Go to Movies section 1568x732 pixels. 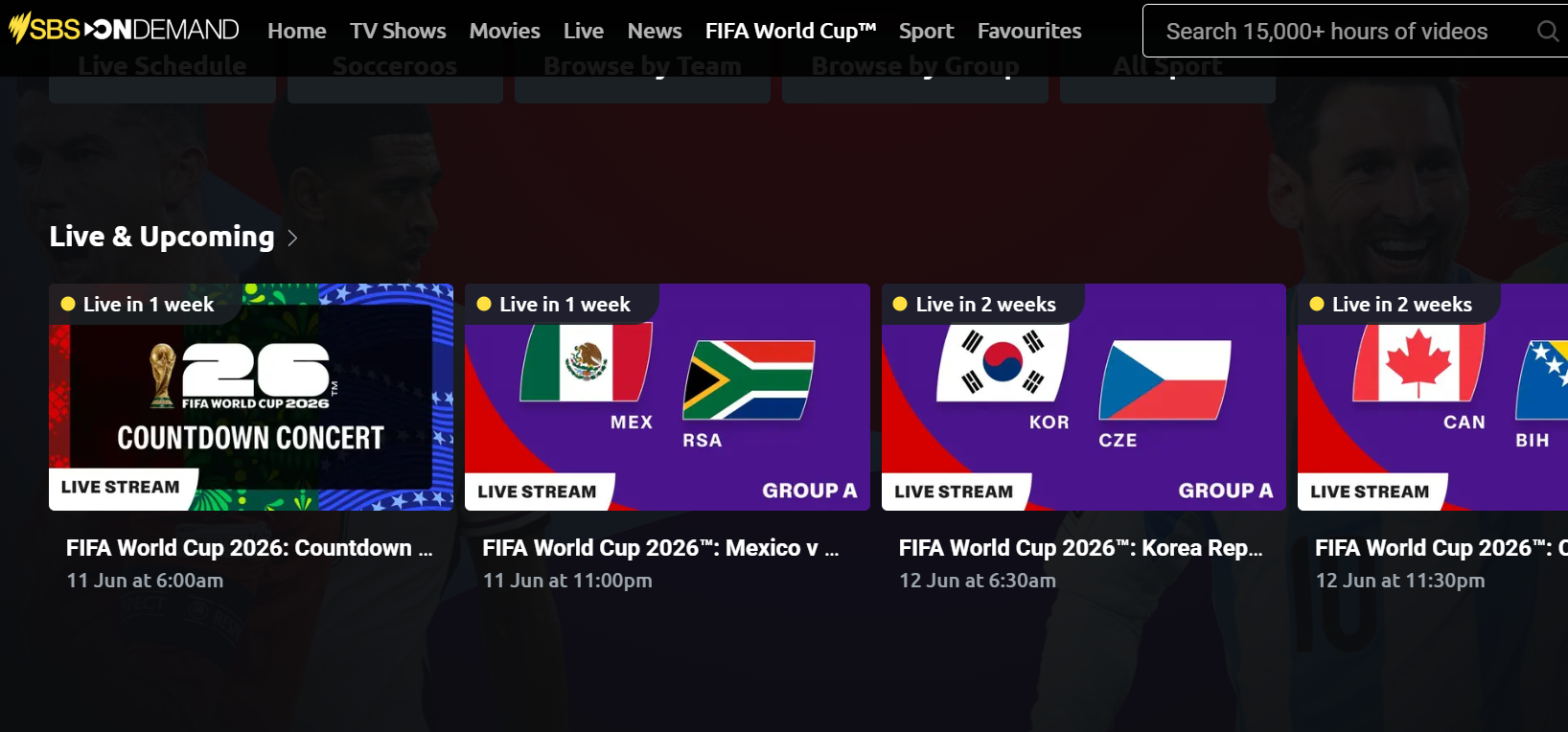pyautogui.click(x=505, y=31)
